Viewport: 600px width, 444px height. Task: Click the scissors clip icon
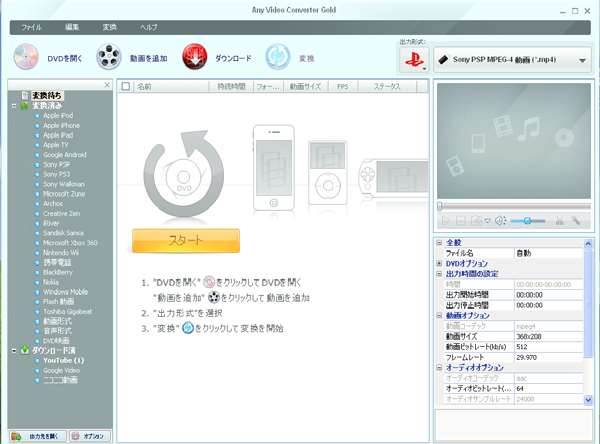[559, 221]
